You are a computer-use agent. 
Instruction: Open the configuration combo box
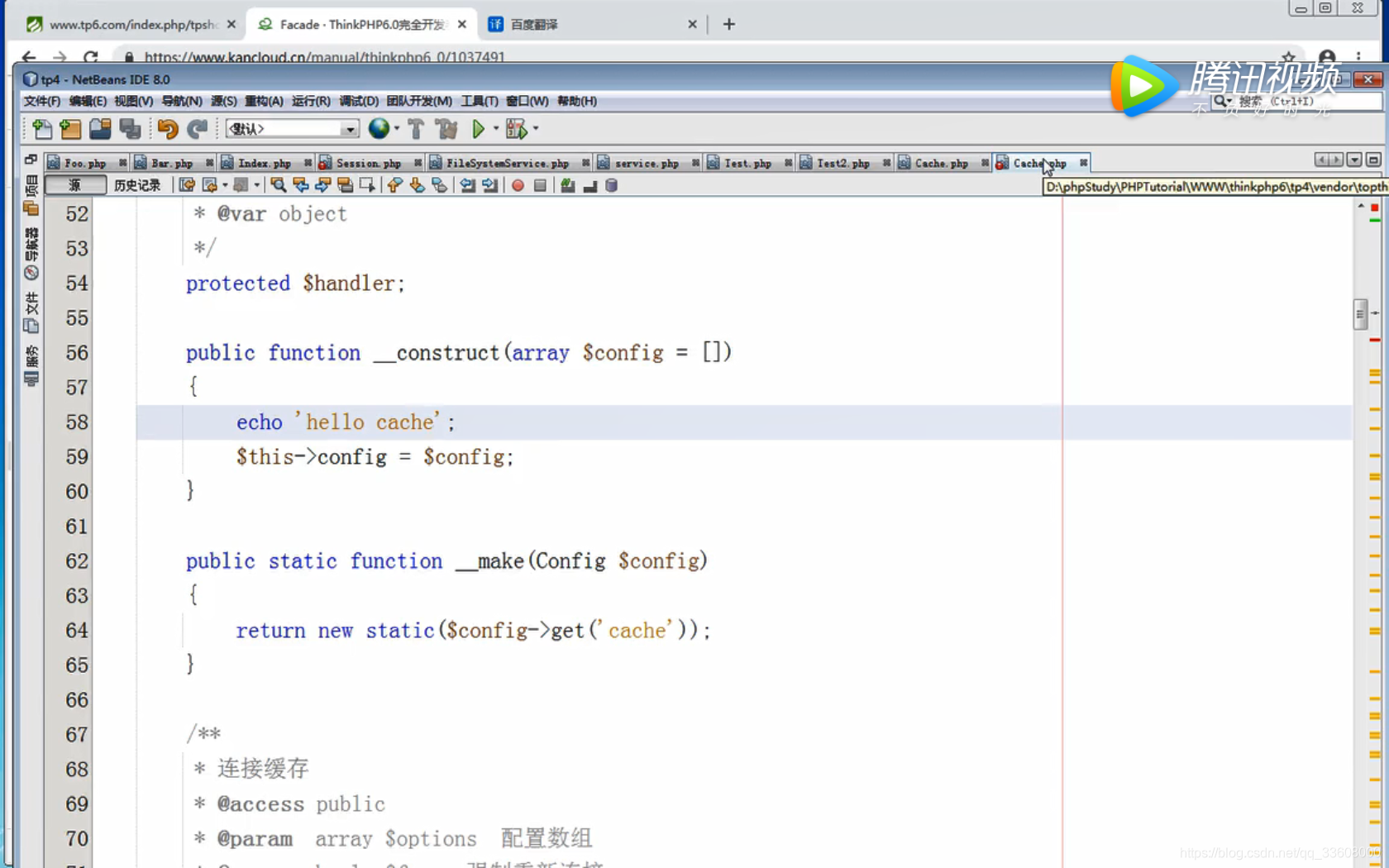coord(292,129)
